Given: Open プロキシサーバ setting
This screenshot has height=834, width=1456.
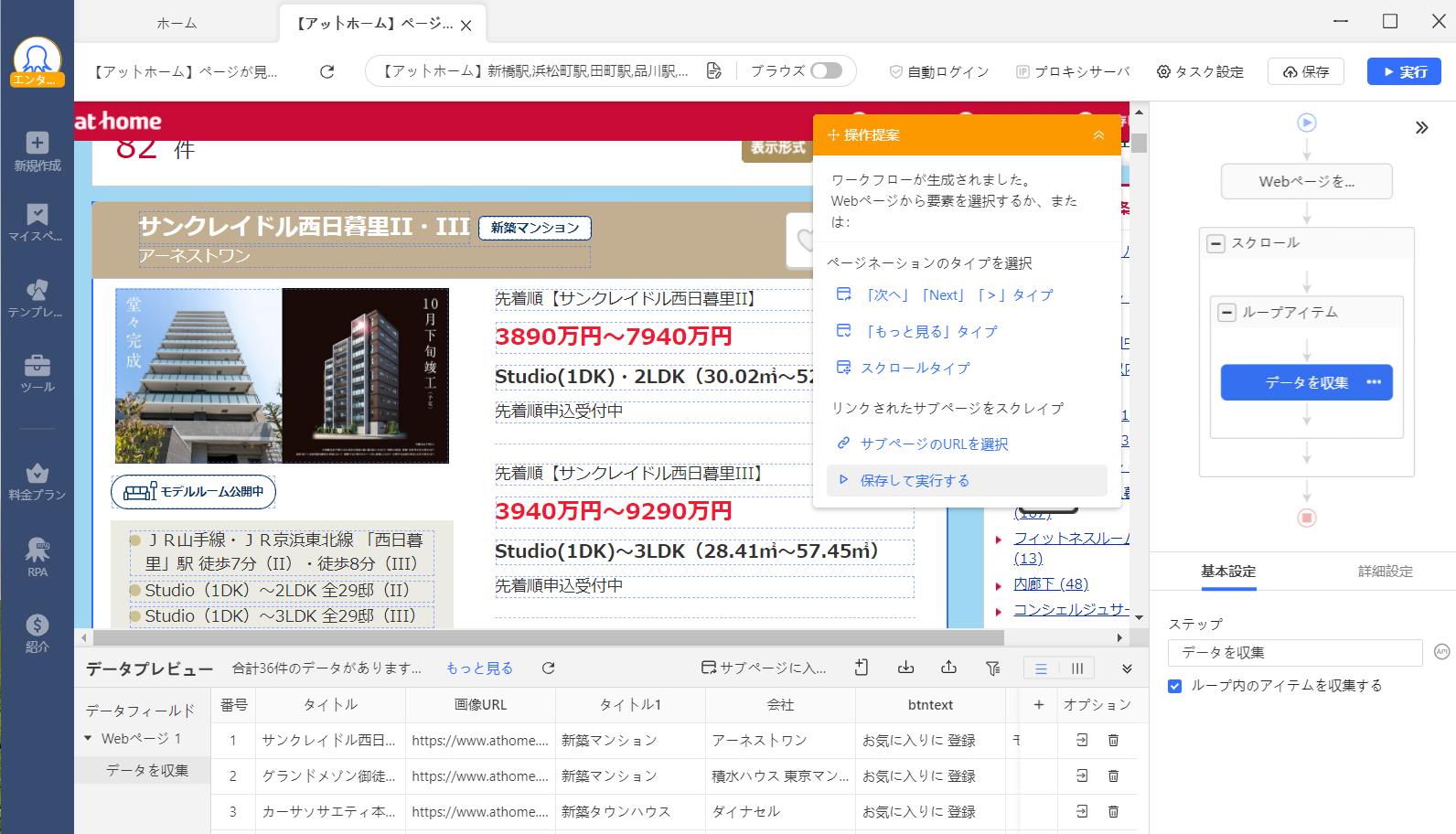Looking at the screenshot, I should coord(1073,71).
